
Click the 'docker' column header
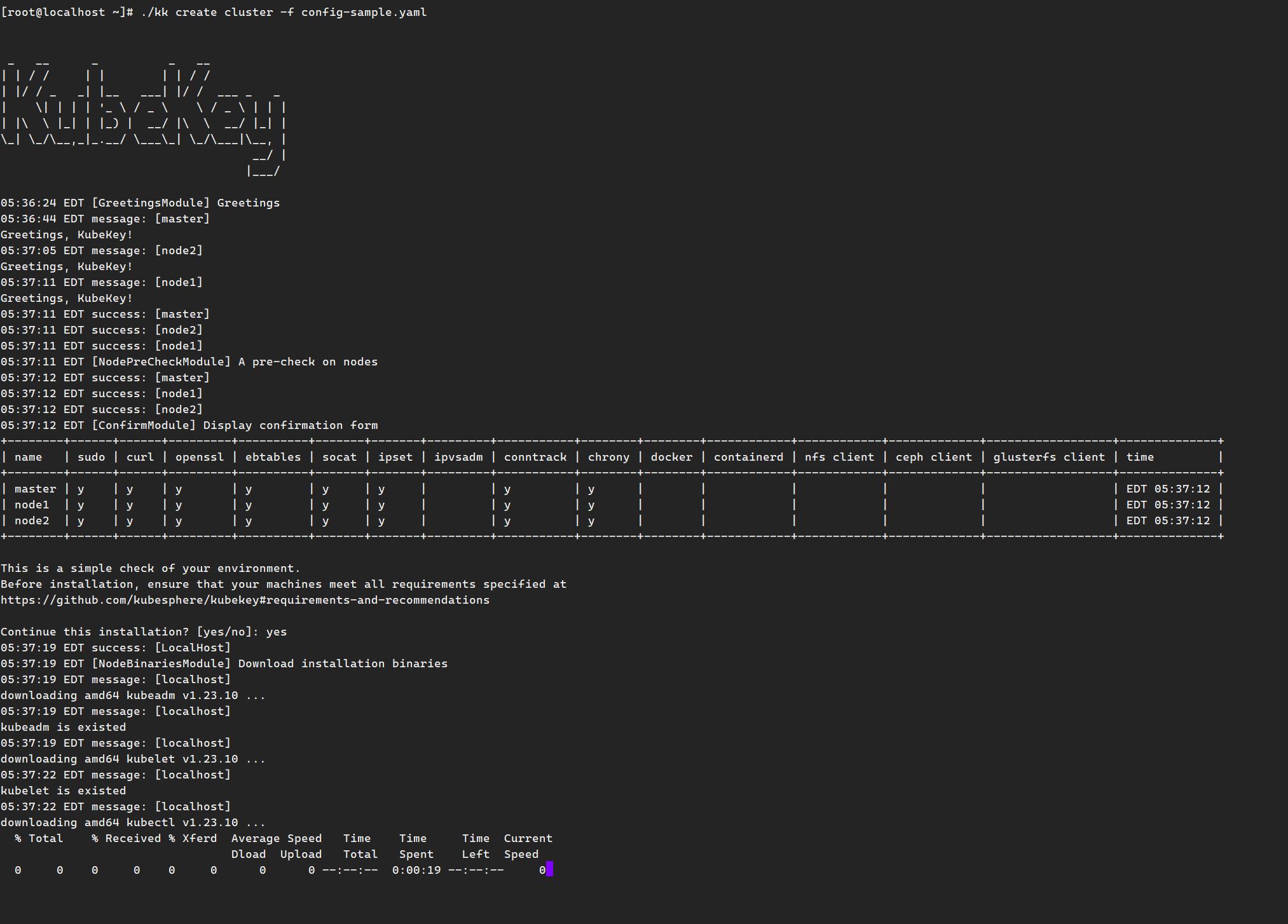671,457
